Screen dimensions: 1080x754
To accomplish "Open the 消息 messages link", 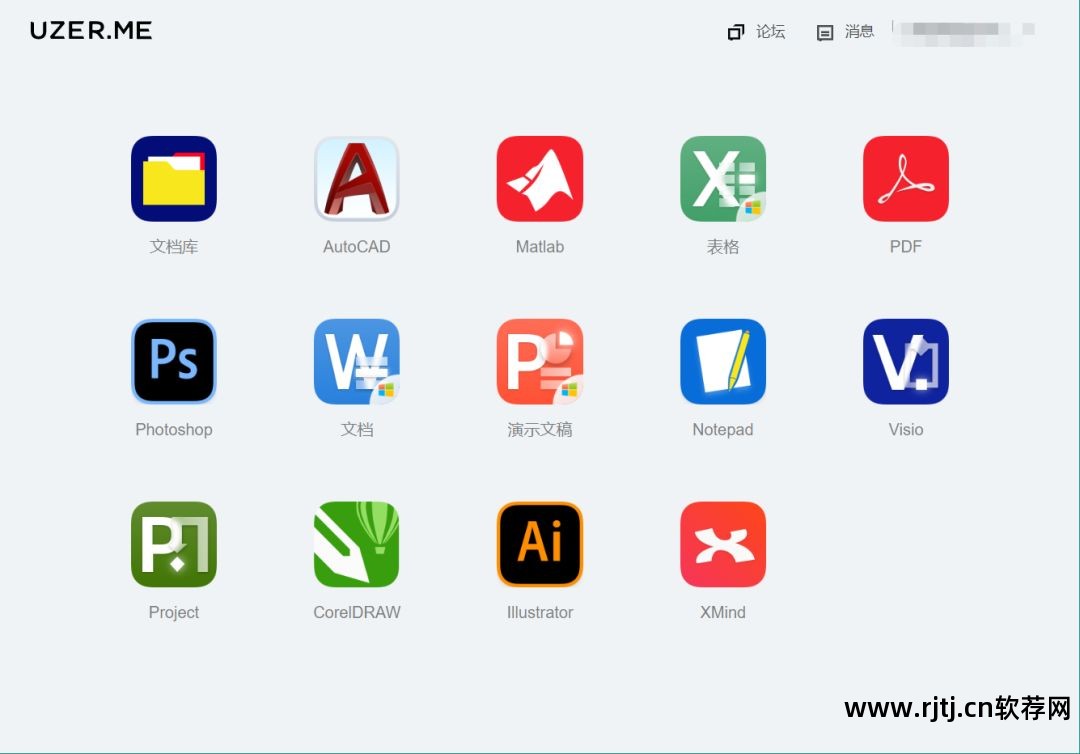I will coord(860,32).
